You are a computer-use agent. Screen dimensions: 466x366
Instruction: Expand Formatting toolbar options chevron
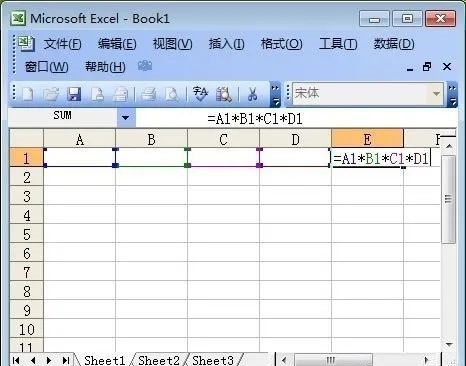pyautogui.click(x=452, y=94)
